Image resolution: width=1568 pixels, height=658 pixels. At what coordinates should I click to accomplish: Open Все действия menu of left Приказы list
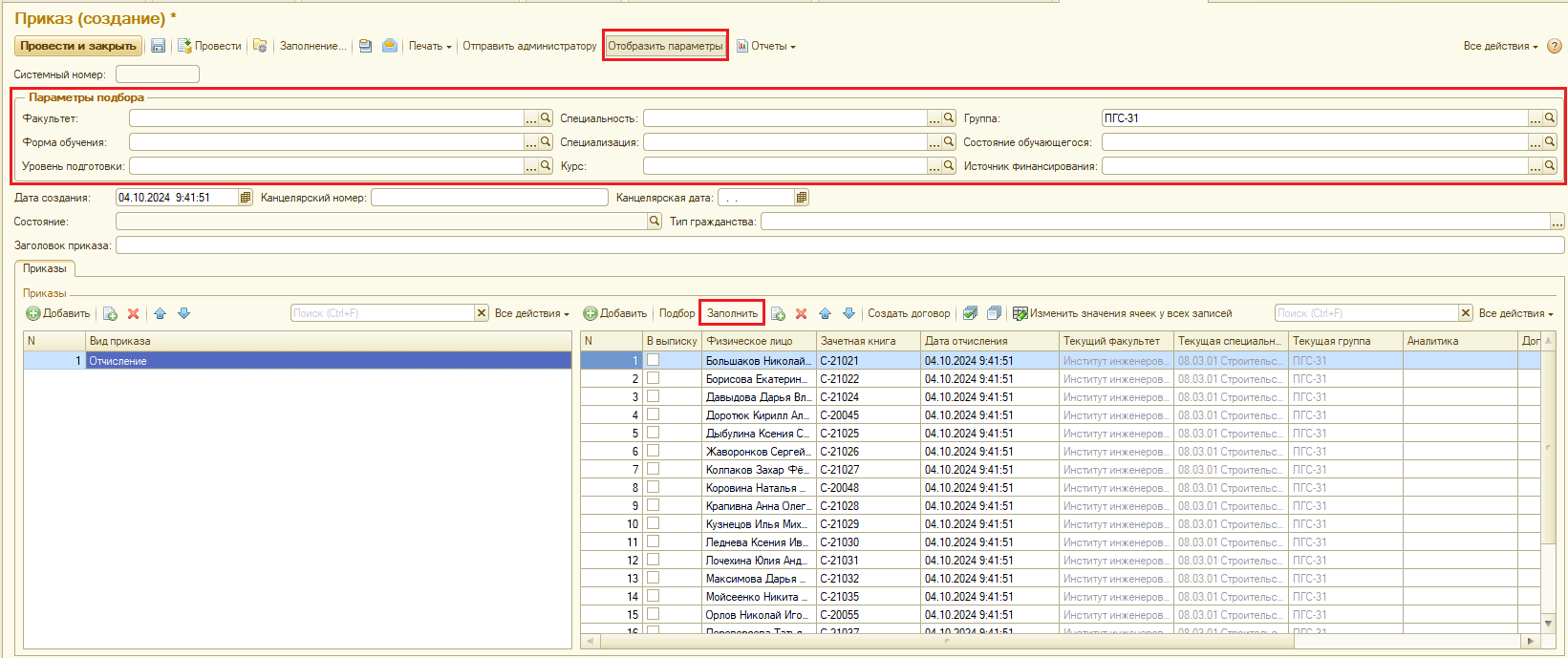531,313
